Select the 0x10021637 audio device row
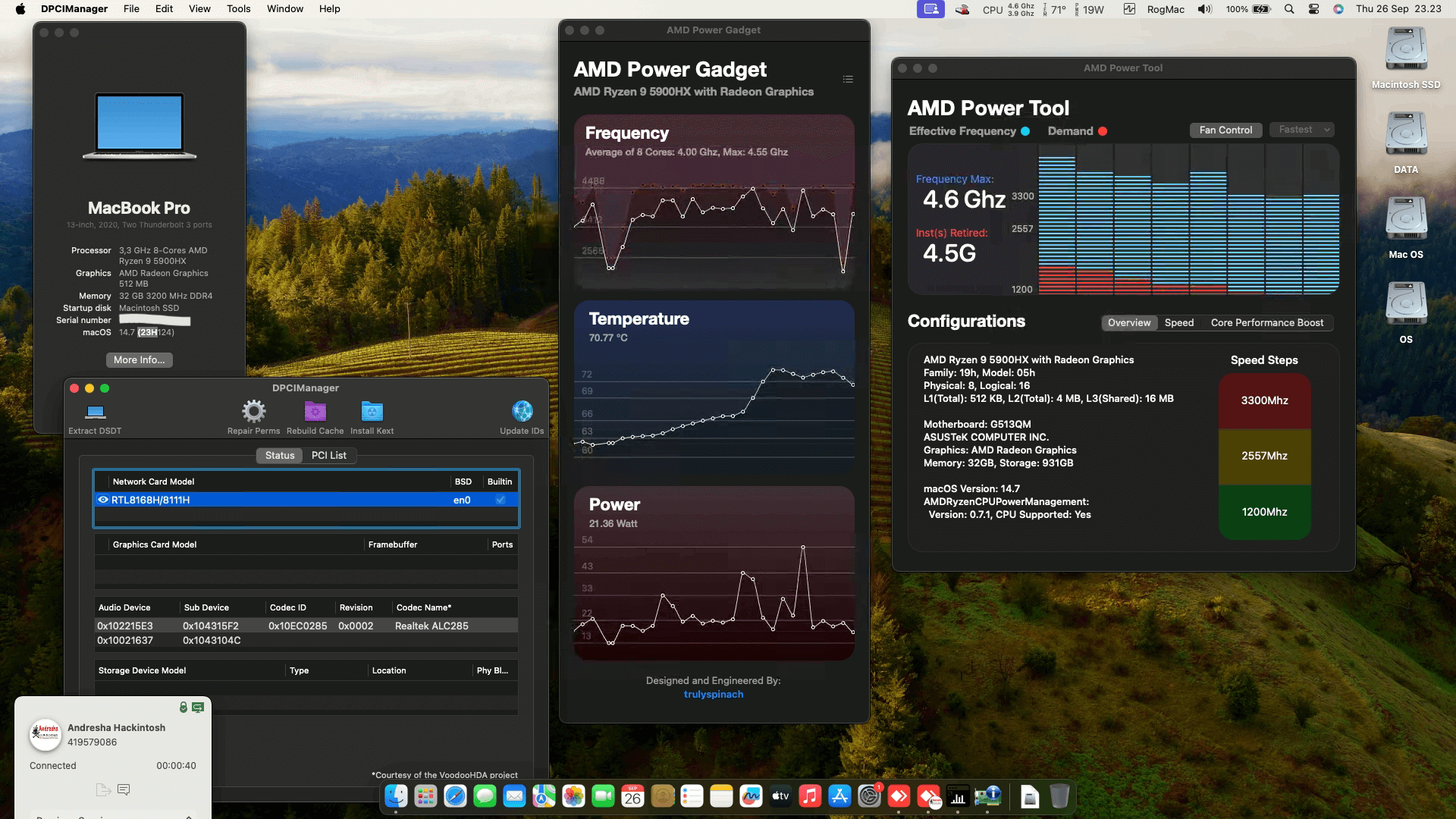This screenshot has height=819, width=1456. coord(306,640)
